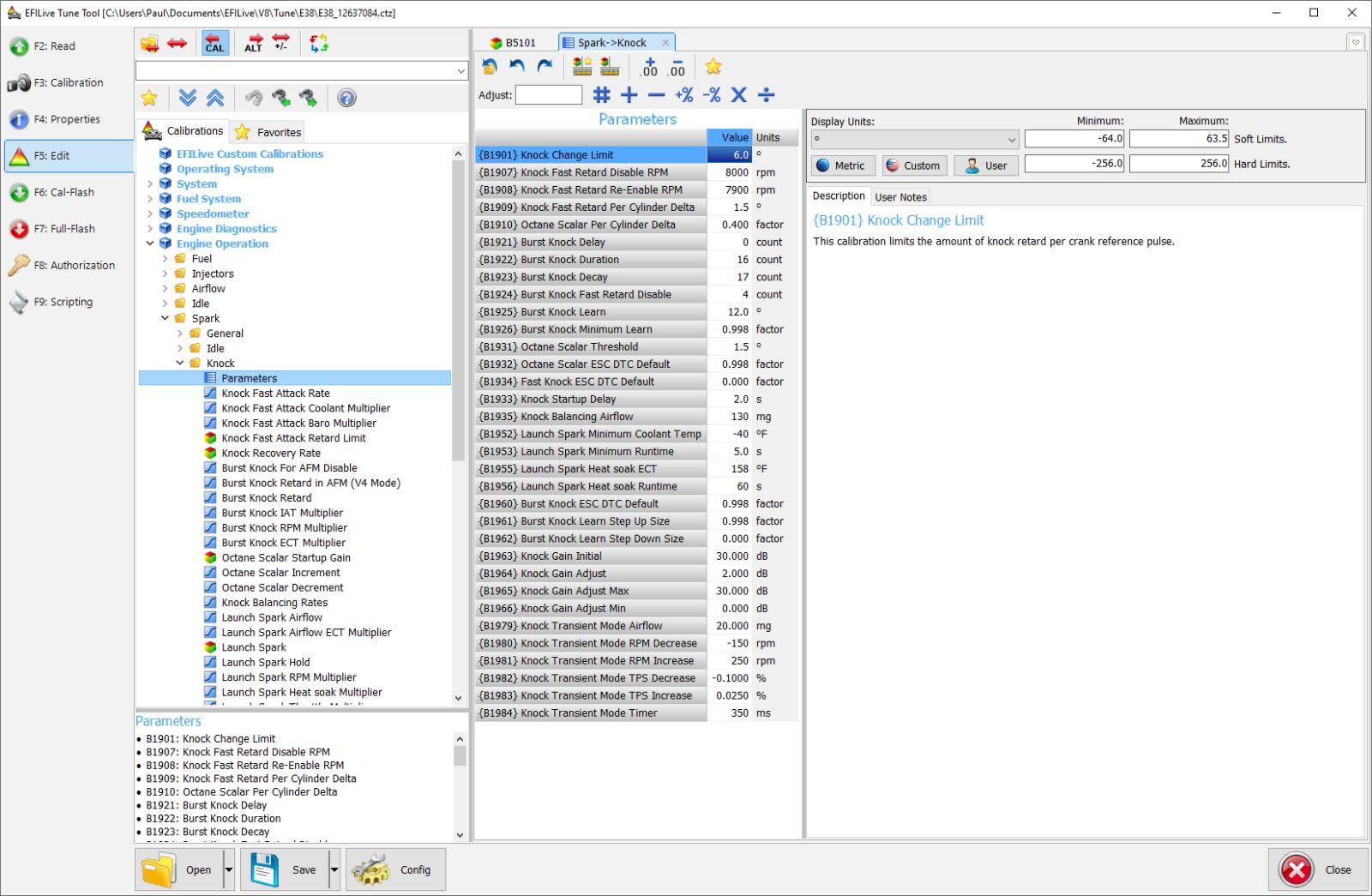
Task: Collapse the Knock folder
Action: (x=180, y=364)
